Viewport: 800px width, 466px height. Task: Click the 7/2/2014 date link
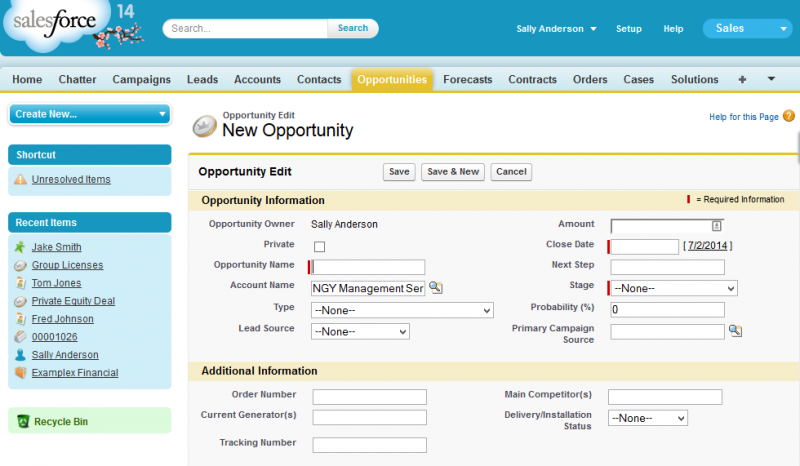click(707, 246)
